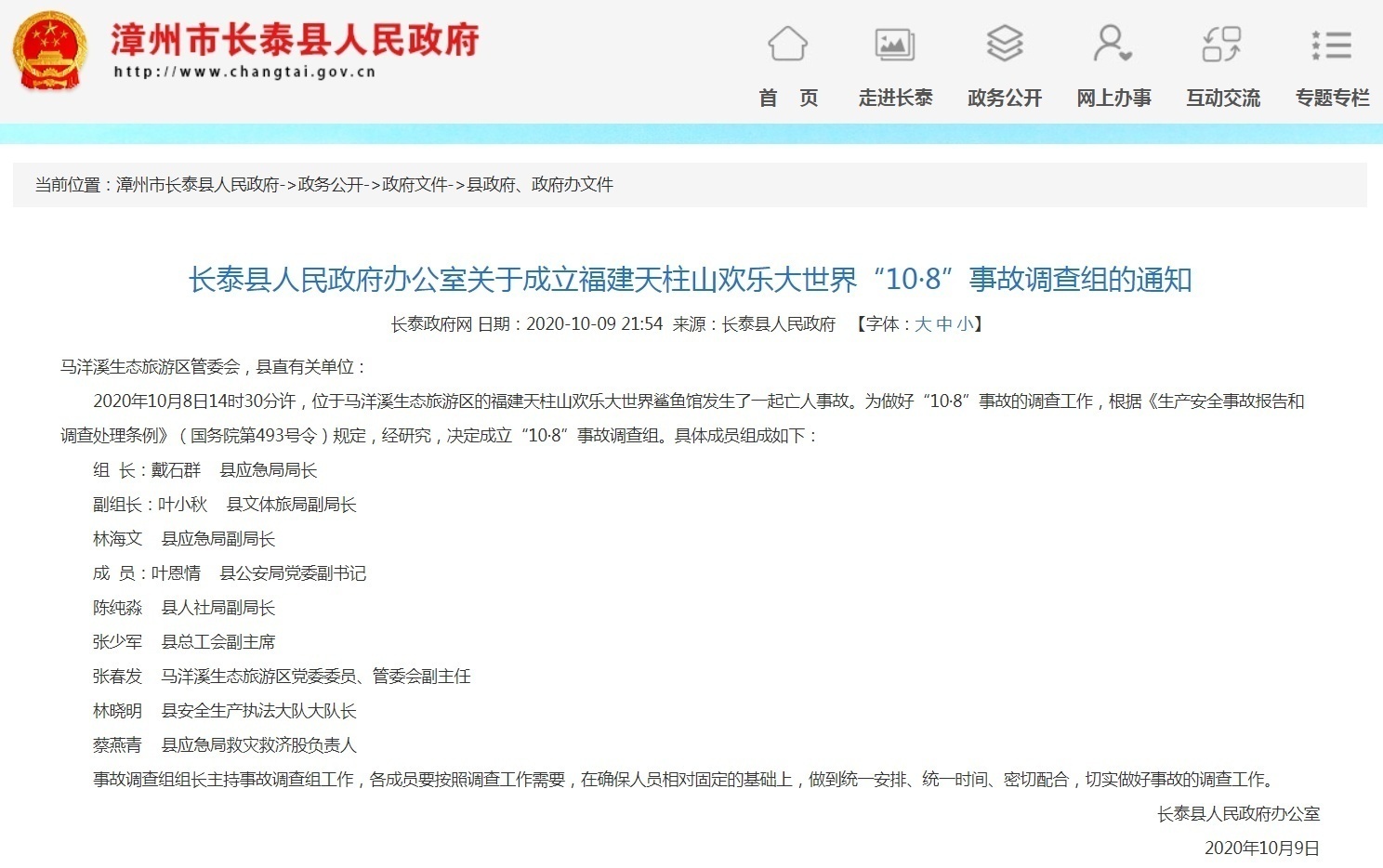Click the stacked-layers icon above 政务公开
The image size is (1383, 868).
coord(1004,45)
